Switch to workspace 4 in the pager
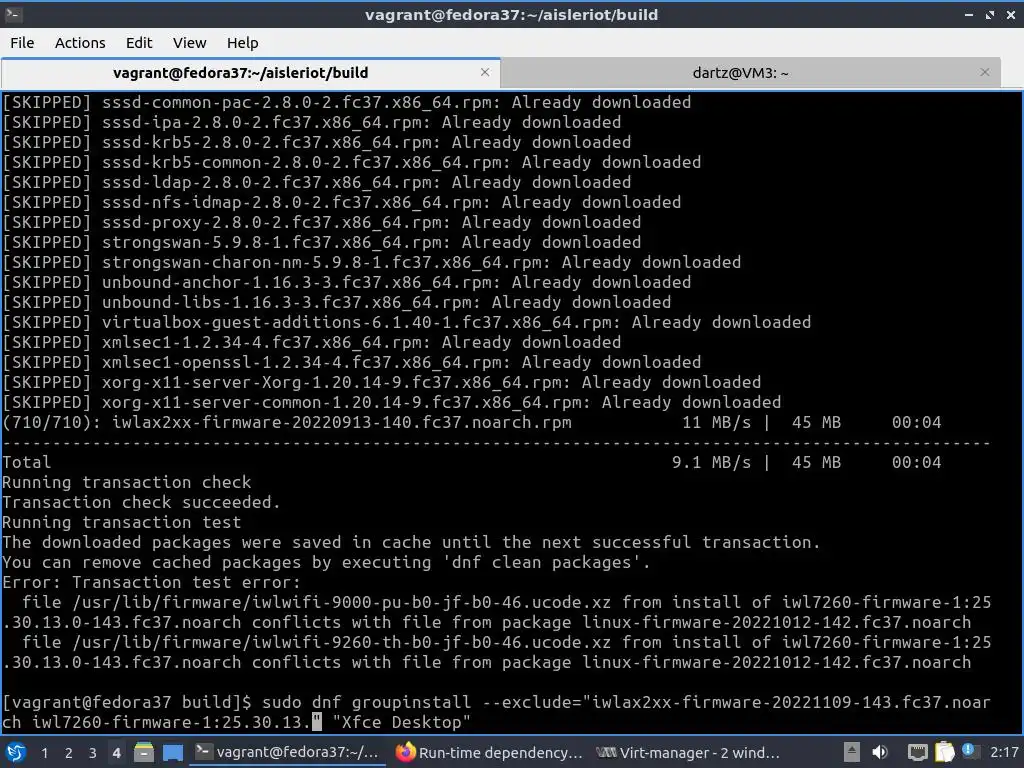Viewport: 1024px width, 768px height. [116, 753]
